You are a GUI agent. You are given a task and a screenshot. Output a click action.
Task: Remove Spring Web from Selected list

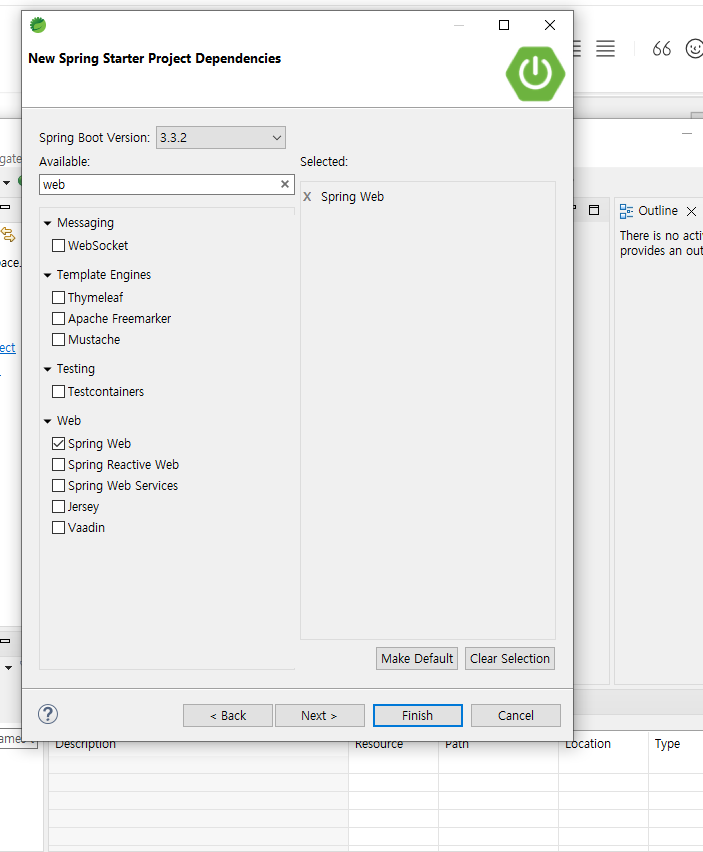coord(307,197)
